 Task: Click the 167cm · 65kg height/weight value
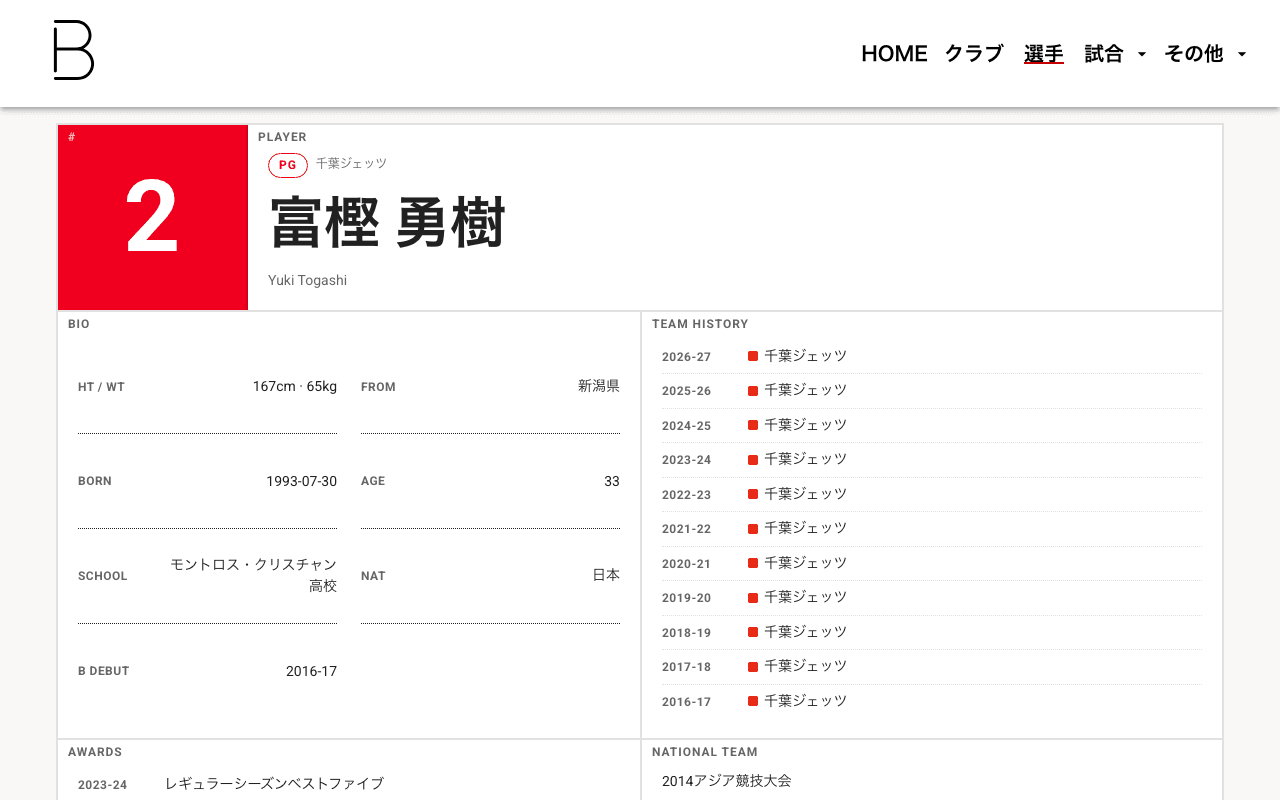point(294,386)
